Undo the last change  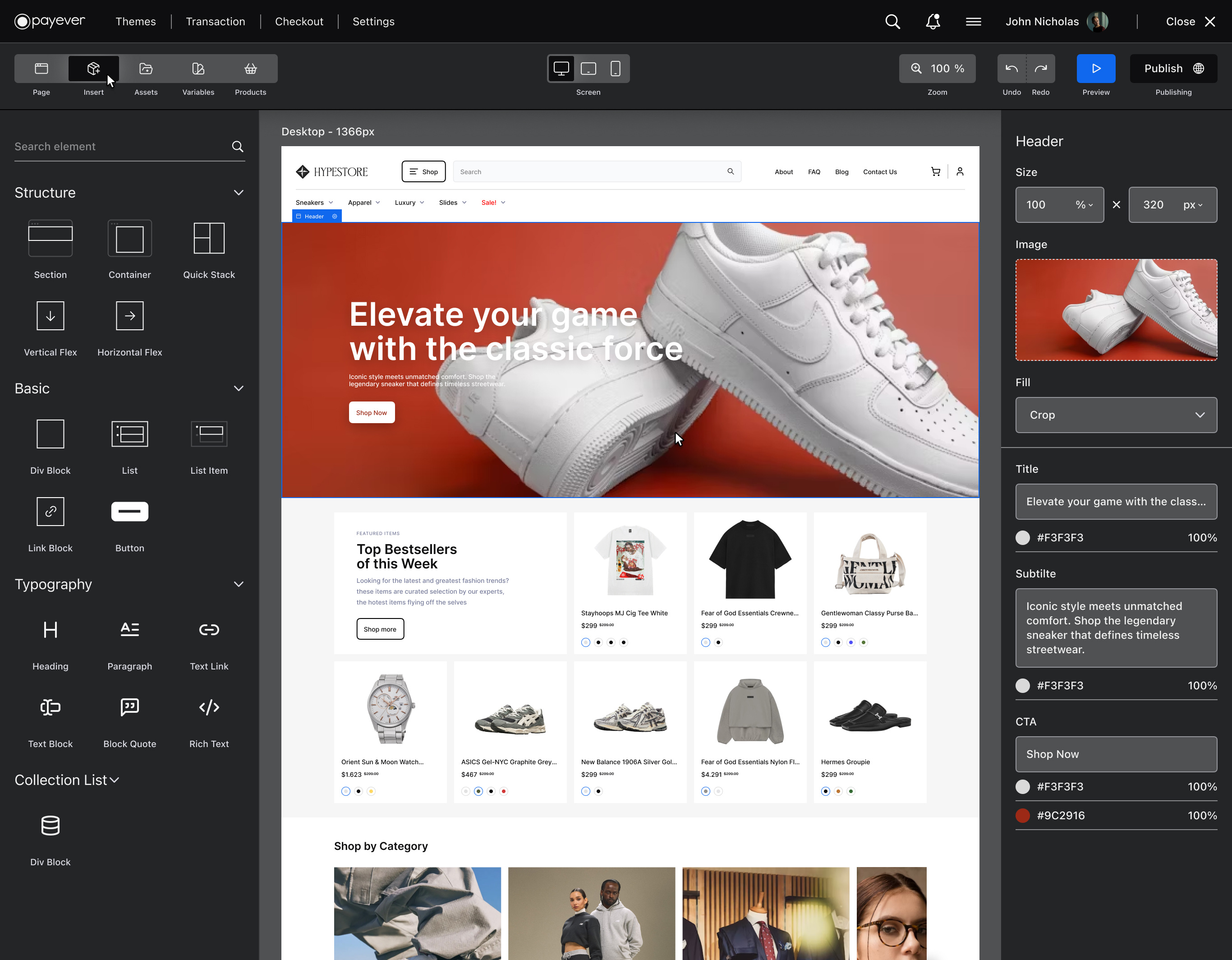1011,68
